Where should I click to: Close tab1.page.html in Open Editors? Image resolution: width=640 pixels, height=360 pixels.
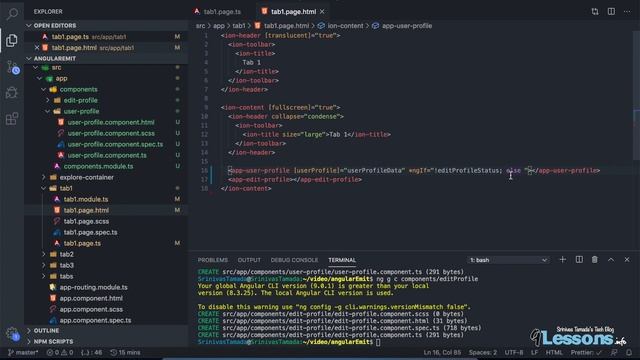click(37, 47)
